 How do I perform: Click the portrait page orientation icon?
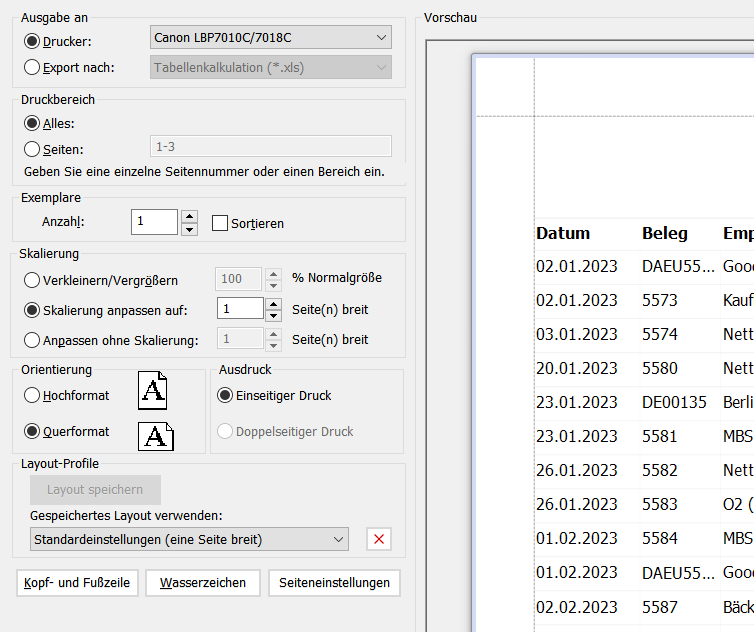[152, 391]
